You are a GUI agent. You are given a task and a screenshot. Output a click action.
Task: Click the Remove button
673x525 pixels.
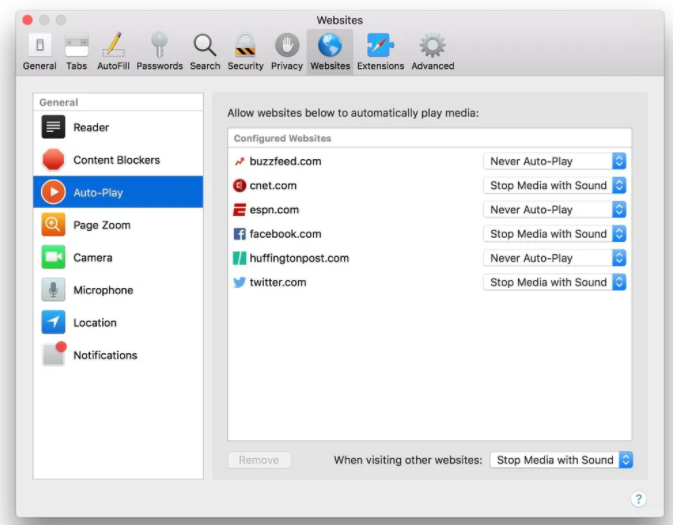point(259,460)
